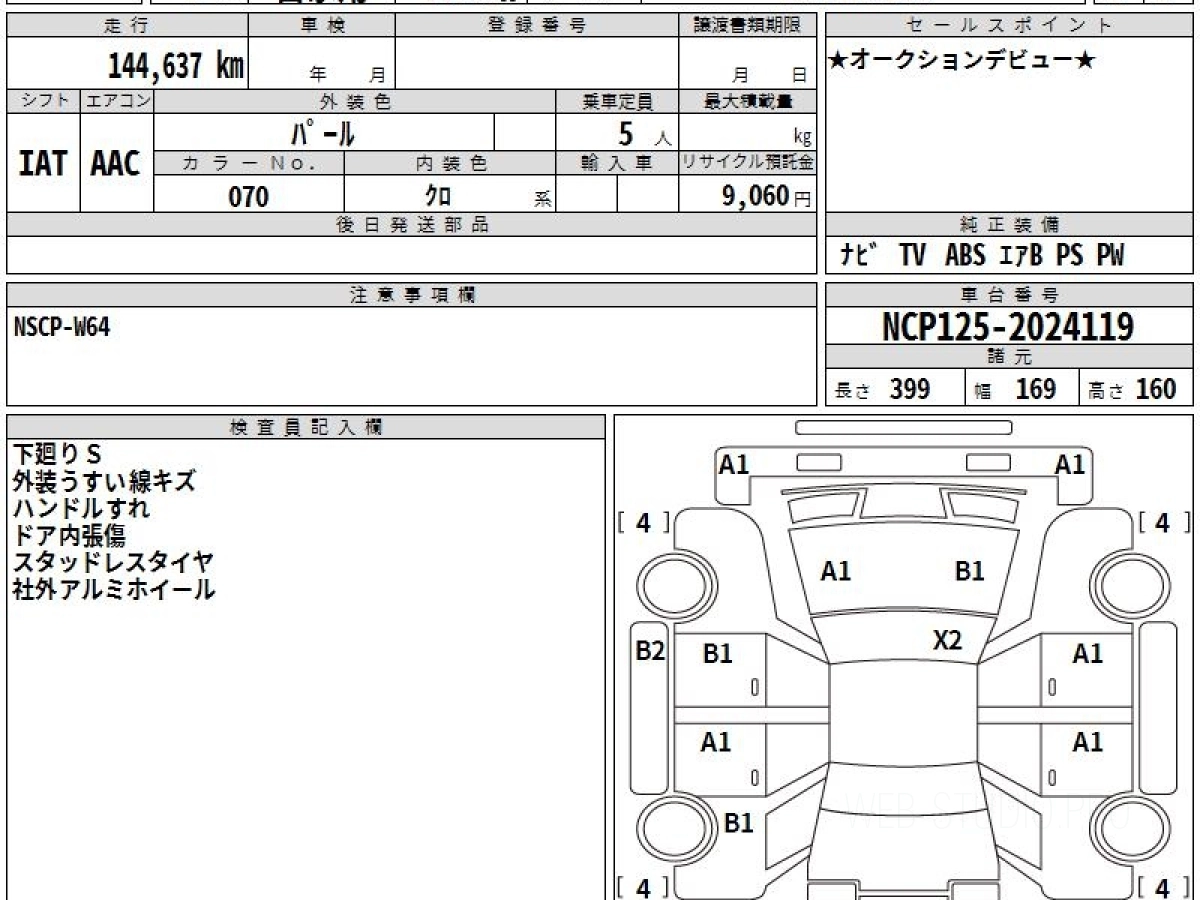Select the 下廻りS inspector note

[58, 453]
